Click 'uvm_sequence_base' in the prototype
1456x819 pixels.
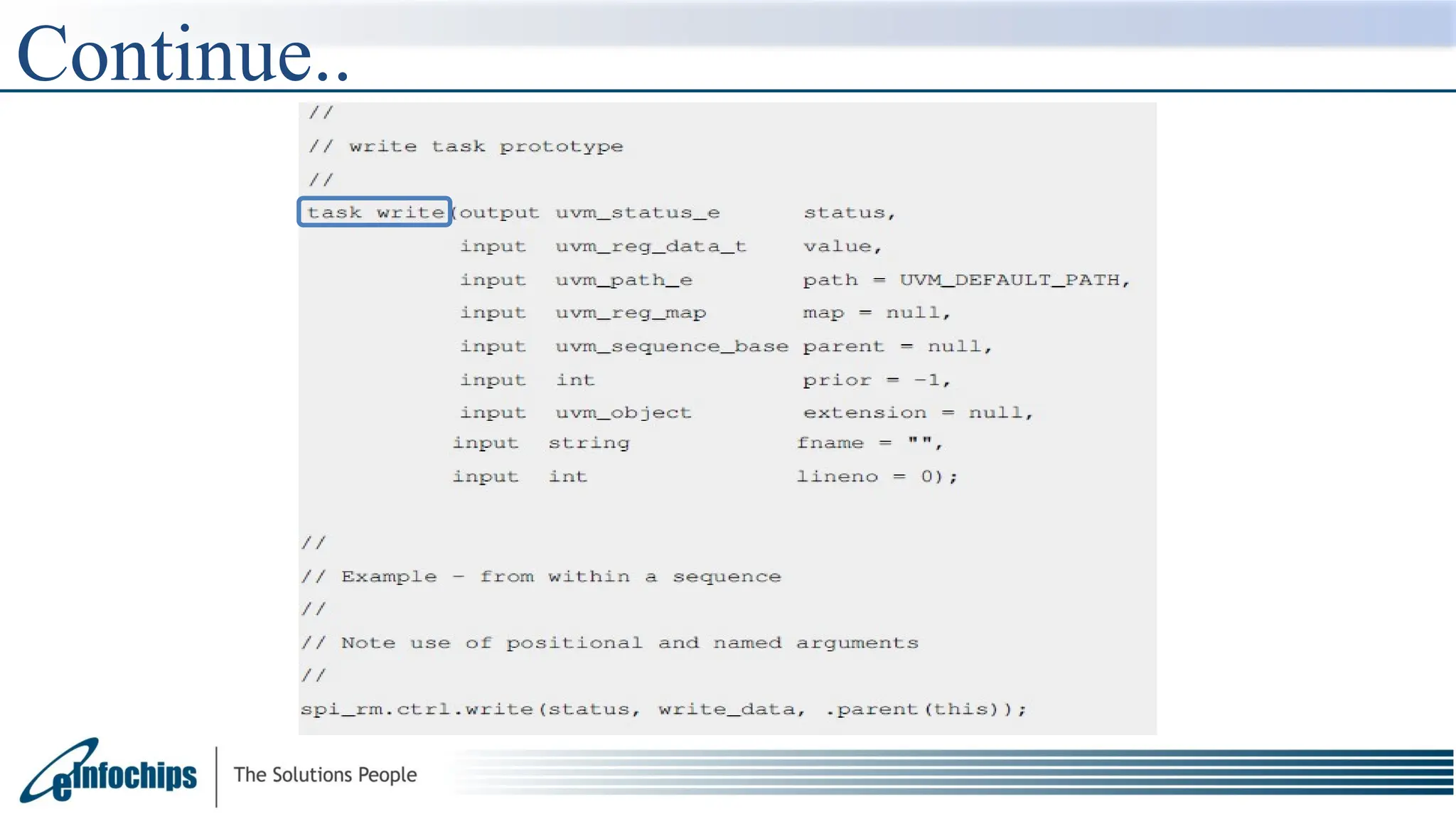671,346
